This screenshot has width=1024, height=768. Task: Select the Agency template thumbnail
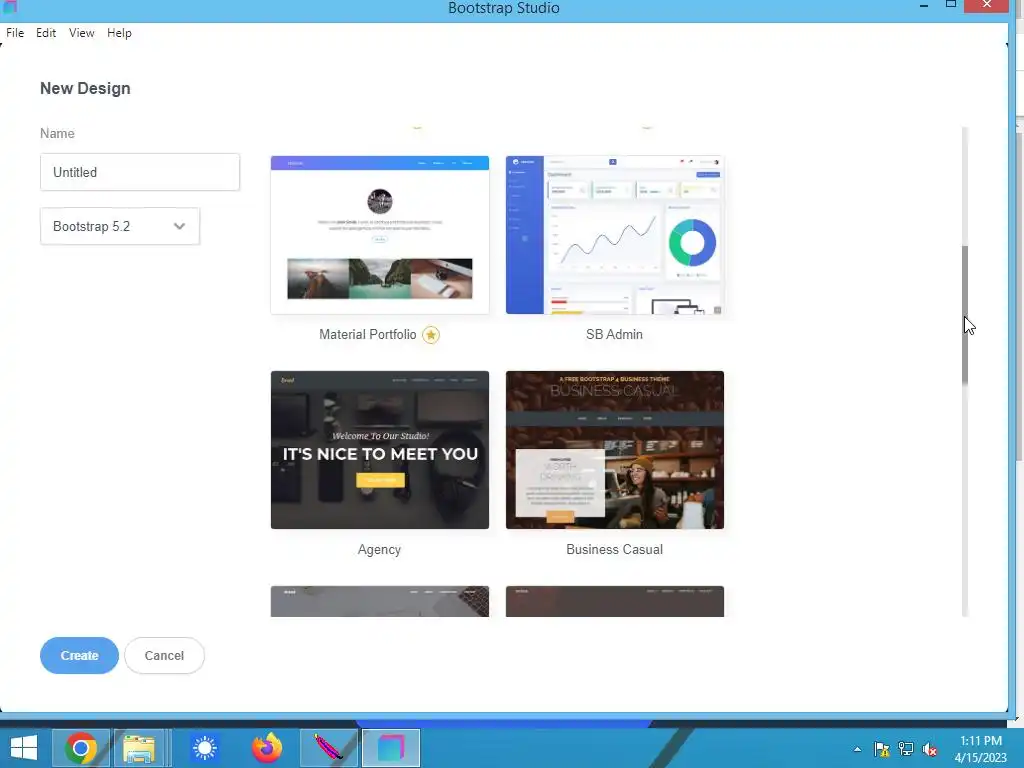point(379,450)
